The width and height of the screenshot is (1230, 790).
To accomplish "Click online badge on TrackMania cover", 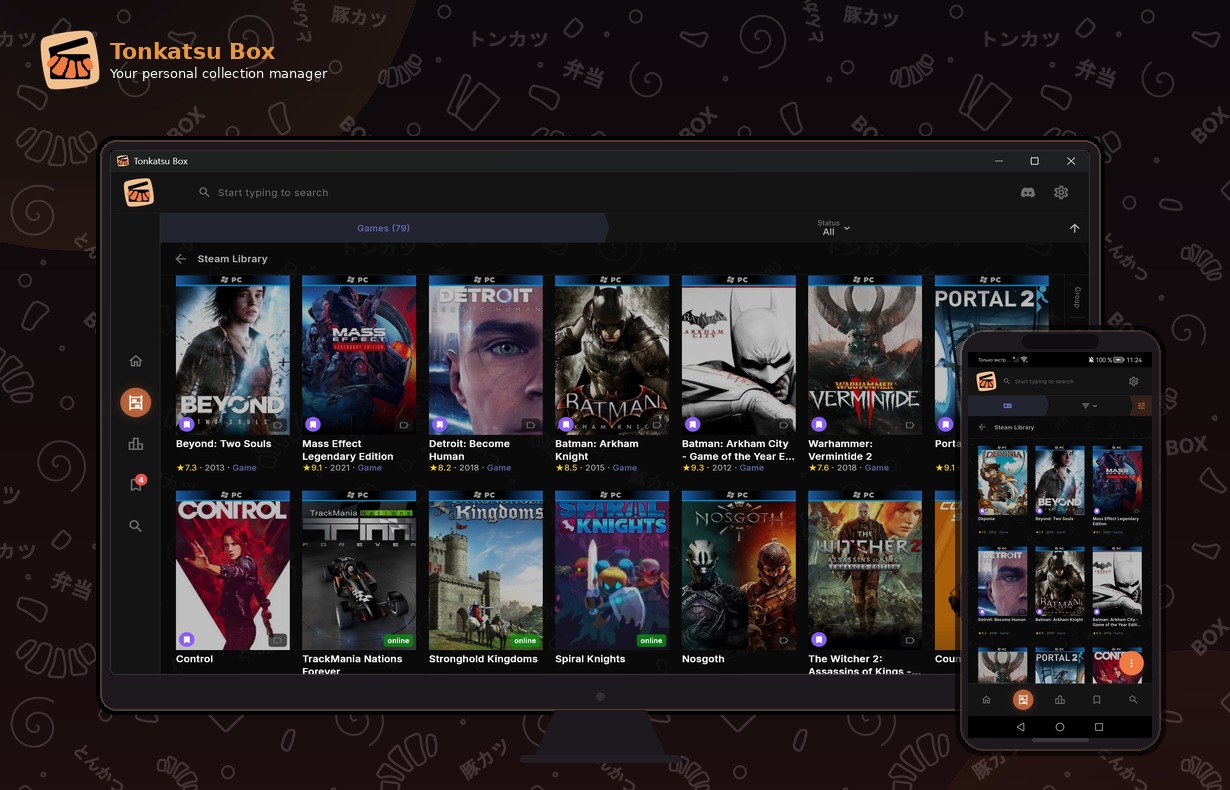I will point(399,641).
